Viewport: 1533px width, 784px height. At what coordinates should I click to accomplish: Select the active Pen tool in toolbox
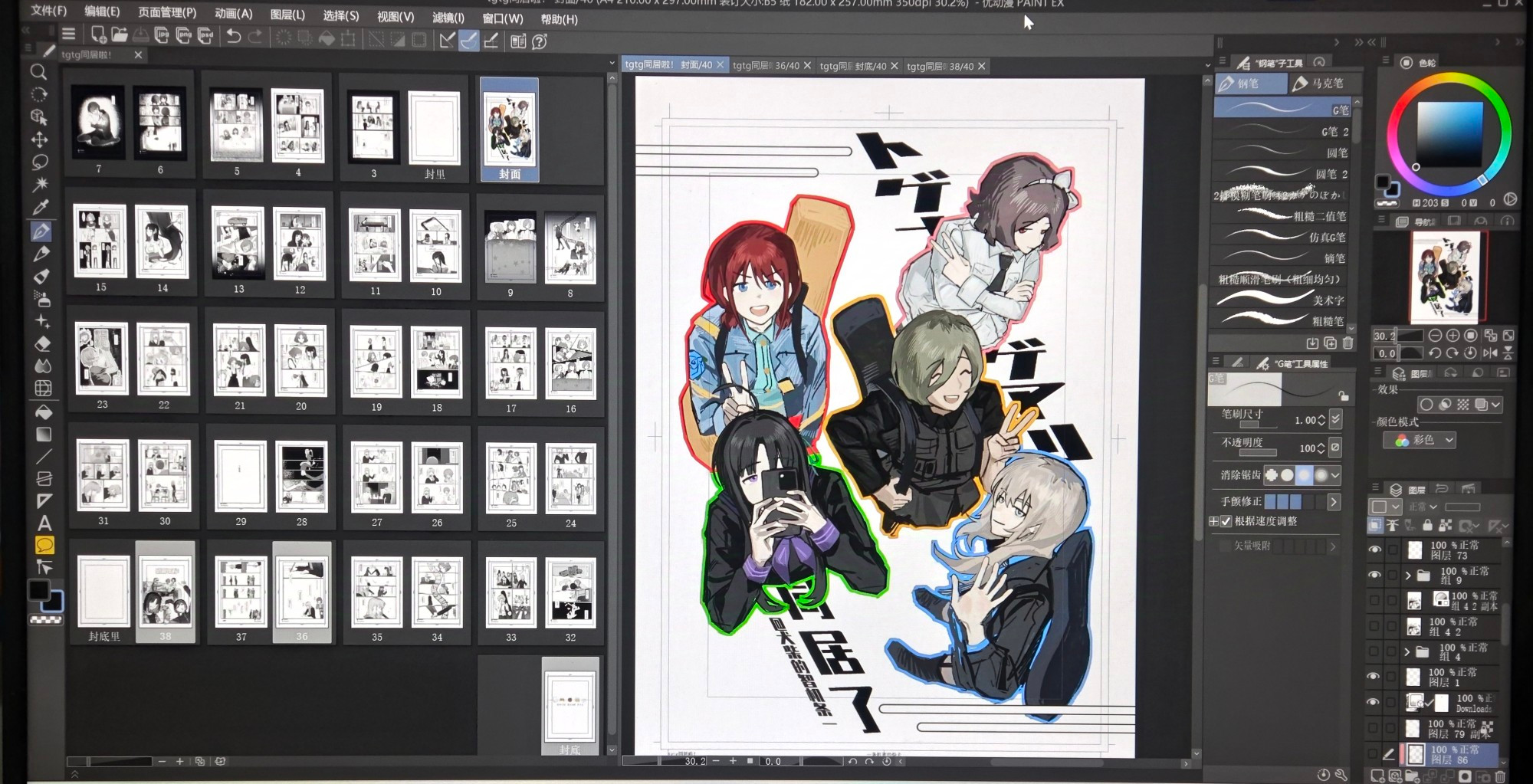tap(41, 231)
